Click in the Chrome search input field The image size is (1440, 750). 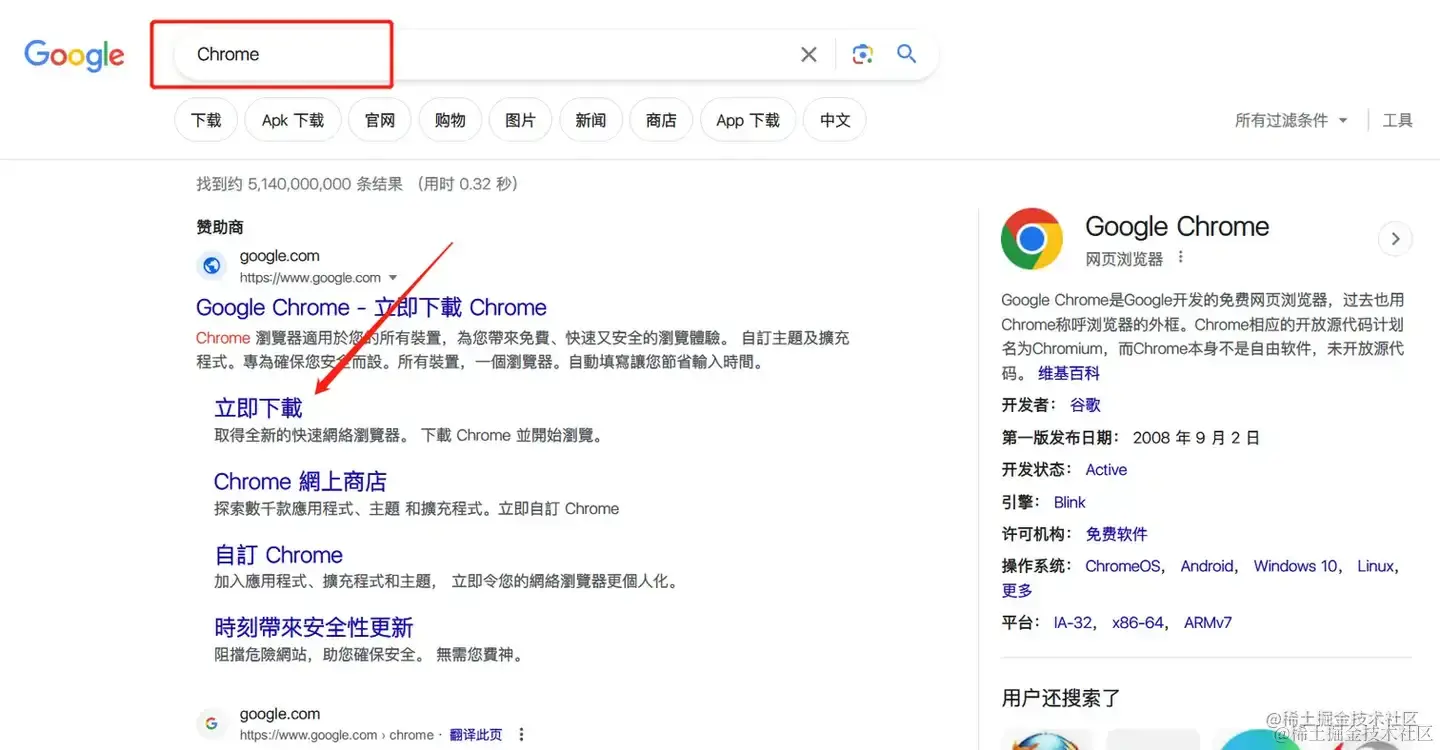(x=490, y=54)
